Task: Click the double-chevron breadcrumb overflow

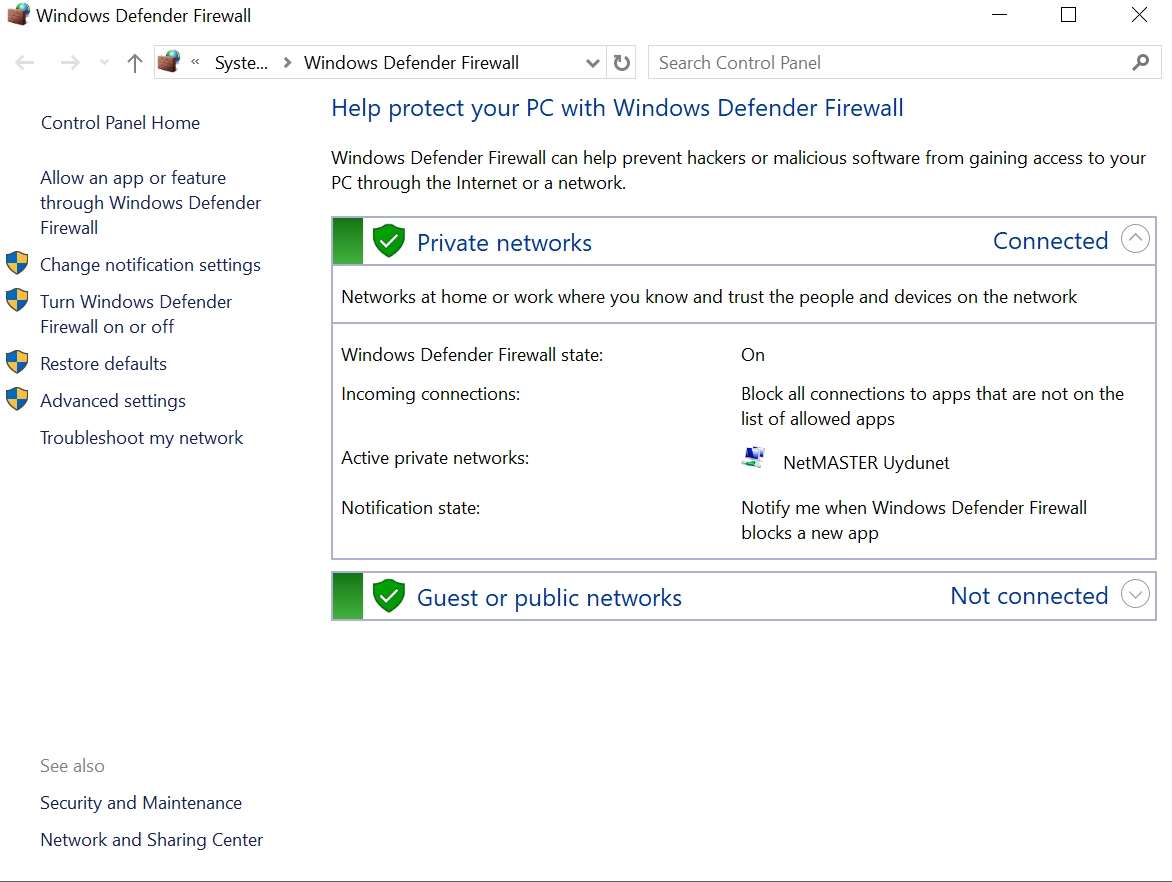Action: [195, 62]
